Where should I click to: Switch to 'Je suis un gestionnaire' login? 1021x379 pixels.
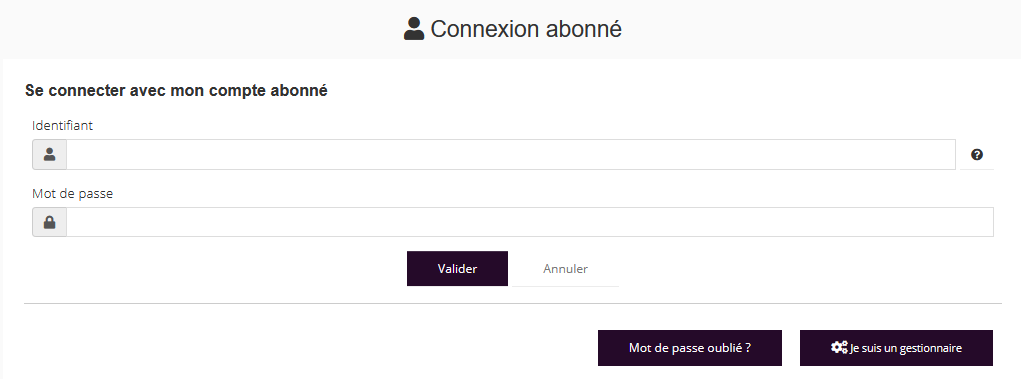[896, 348]
